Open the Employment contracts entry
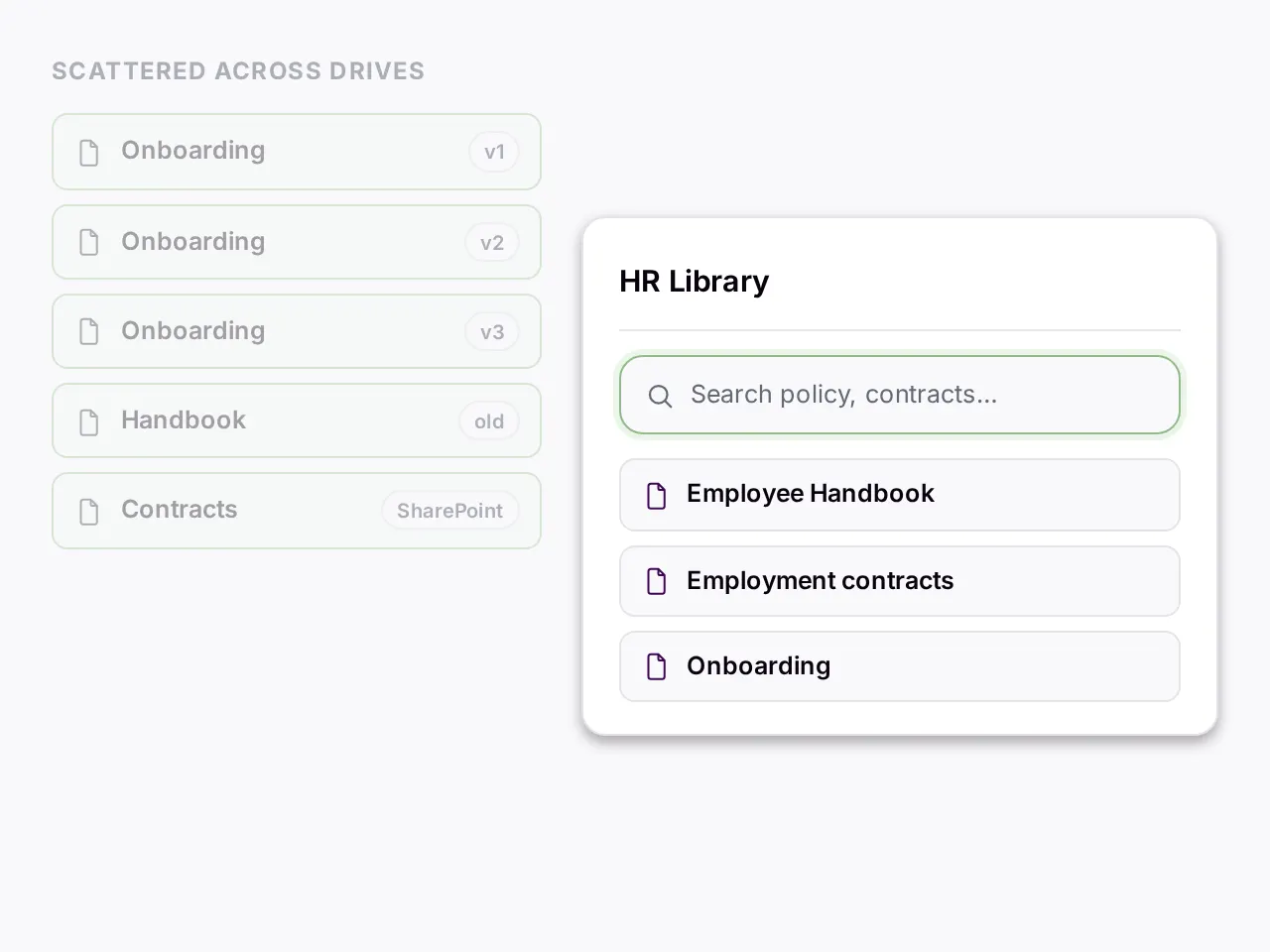This screenshot has height=952, width=1270. point(900,581)
